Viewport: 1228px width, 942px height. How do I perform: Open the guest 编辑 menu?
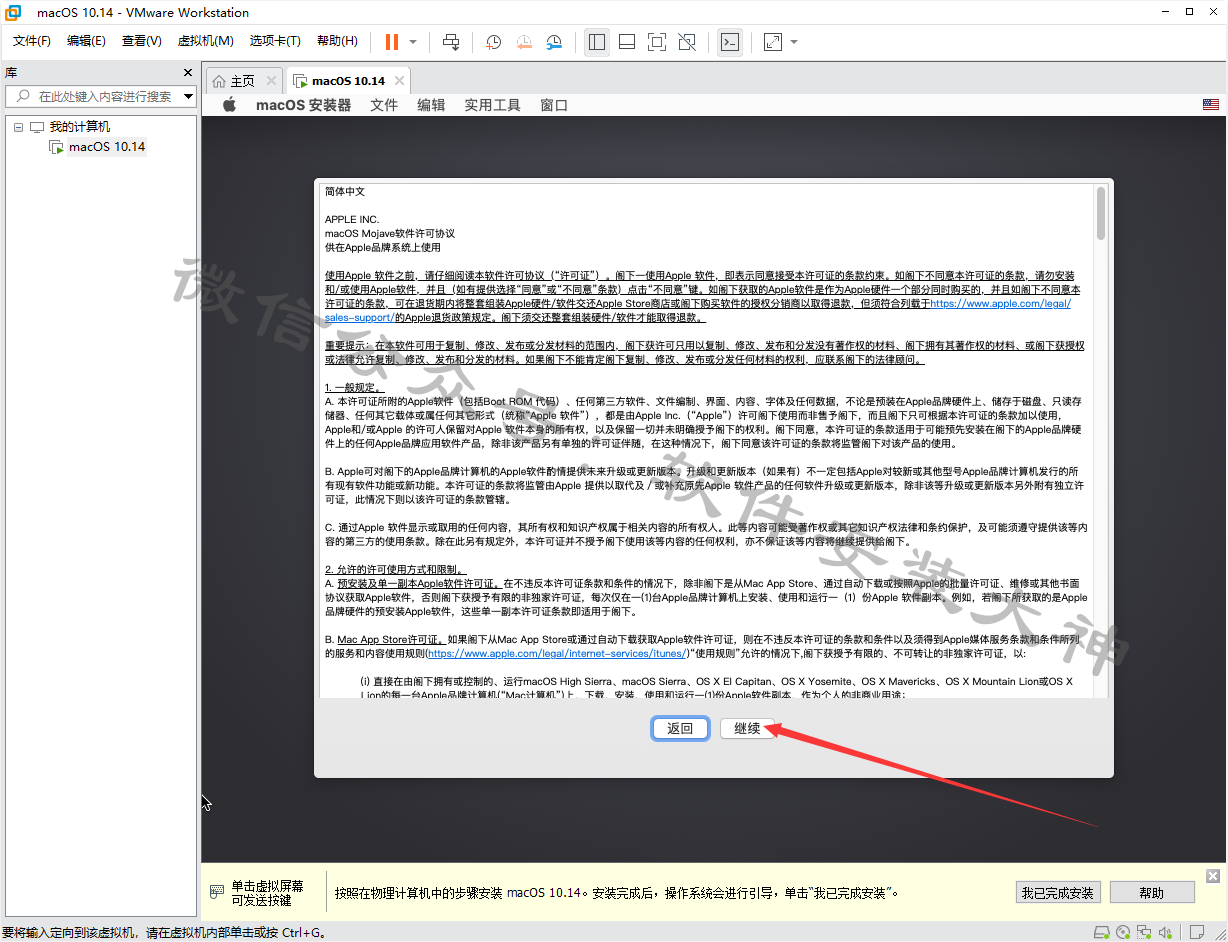click(x=431, y=105)
